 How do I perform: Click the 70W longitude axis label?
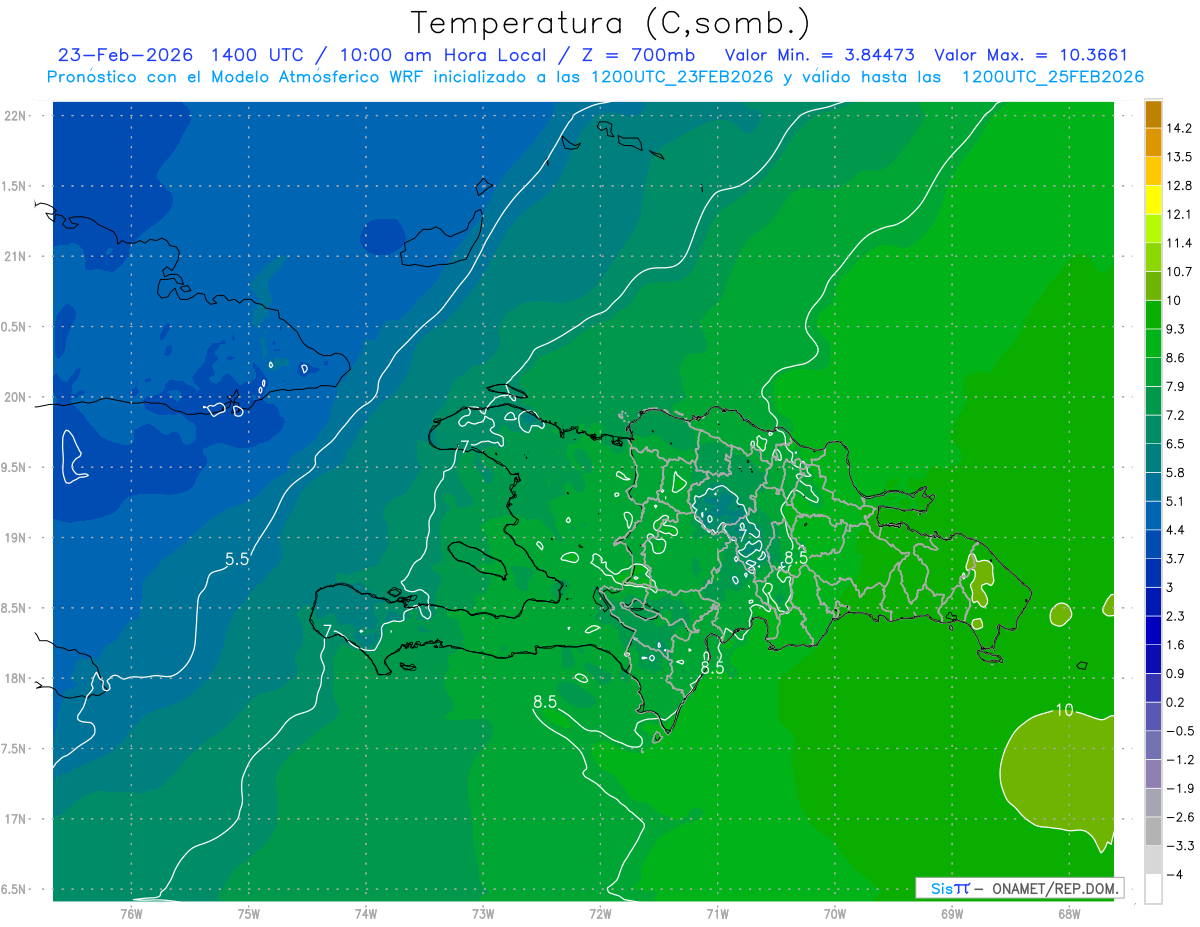coord(835,913)
